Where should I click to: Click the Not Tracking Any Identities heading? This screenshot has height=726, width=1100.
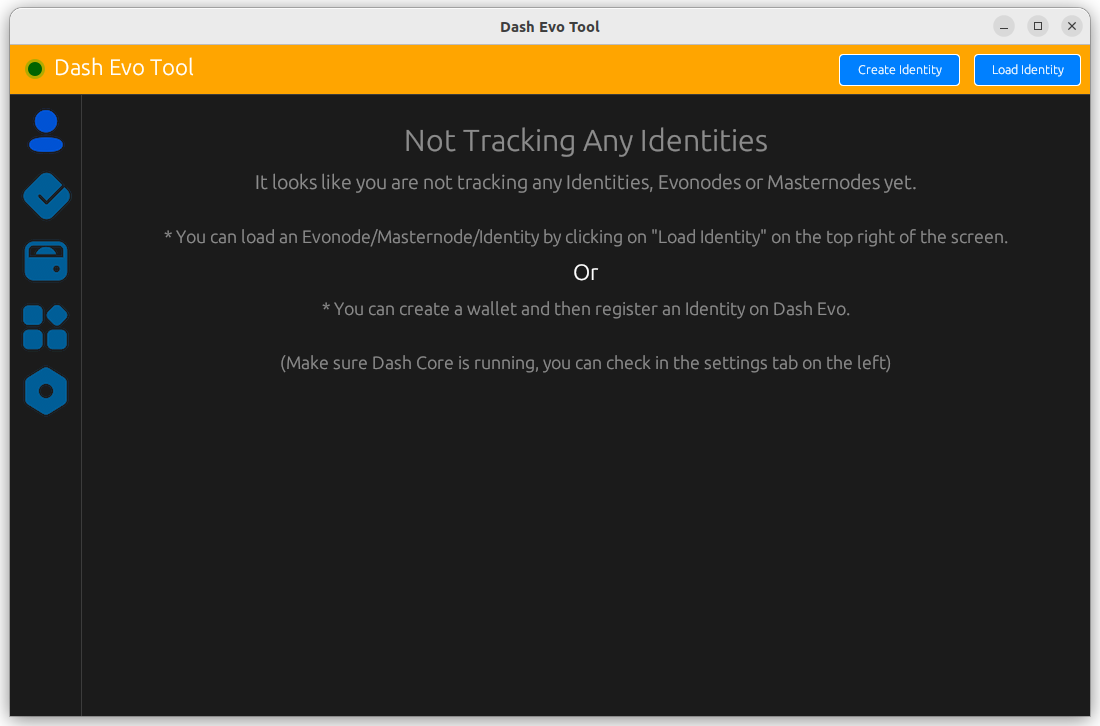[x=586, y=141]
